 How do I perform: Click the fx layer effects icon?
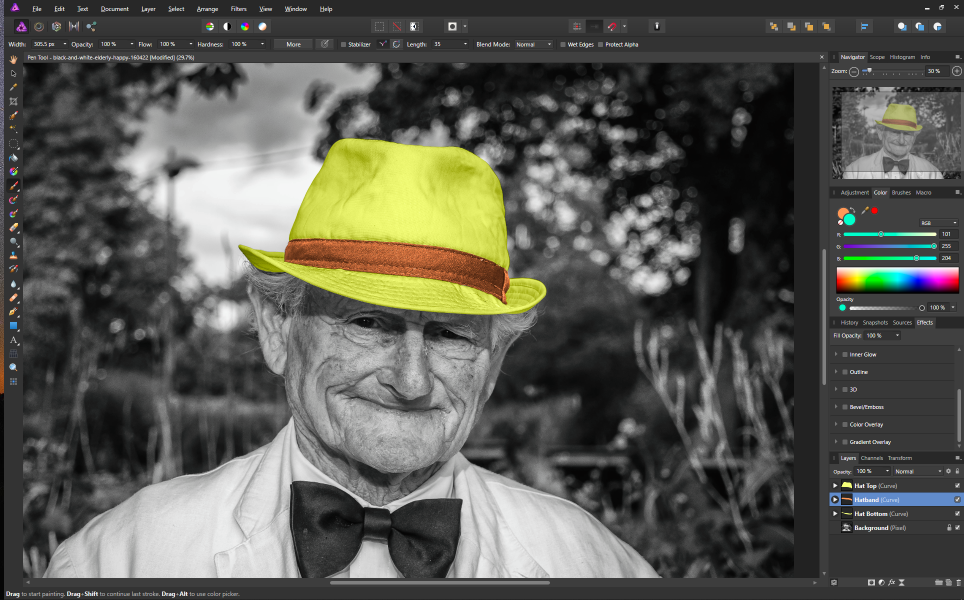coord(890,582)
